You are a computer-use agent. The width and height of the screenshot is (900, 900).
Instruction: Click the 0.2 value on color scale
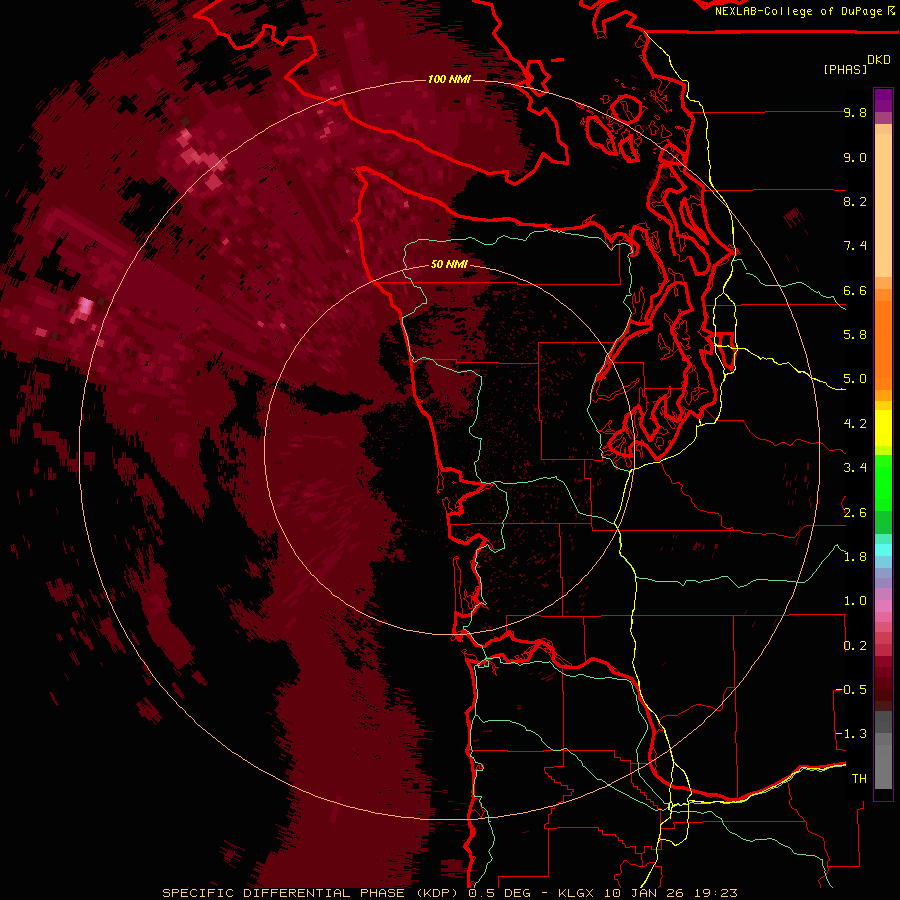point(855,646)
